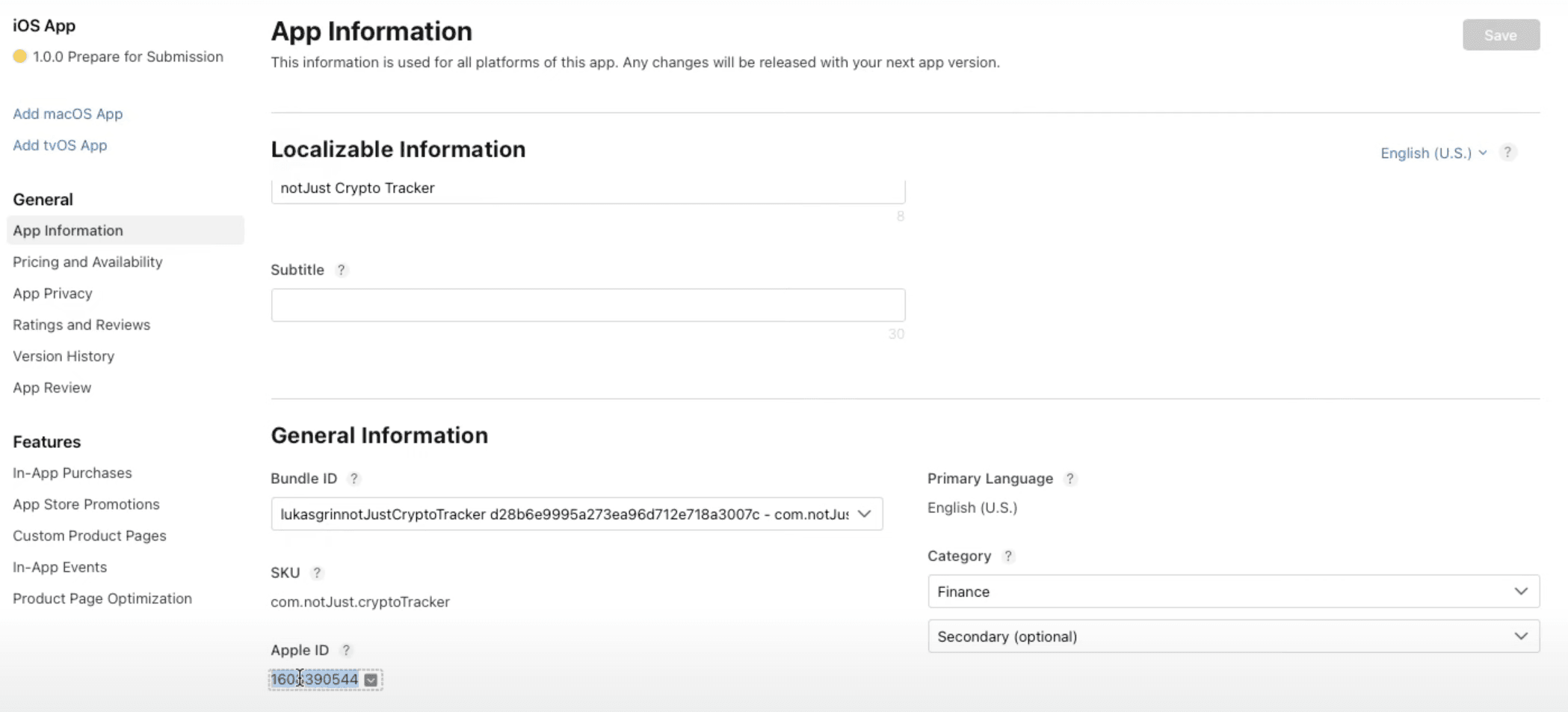Click the help icon next to English (U.S.) selector
Screen dimensions: 1568x712
(1507, 152)
